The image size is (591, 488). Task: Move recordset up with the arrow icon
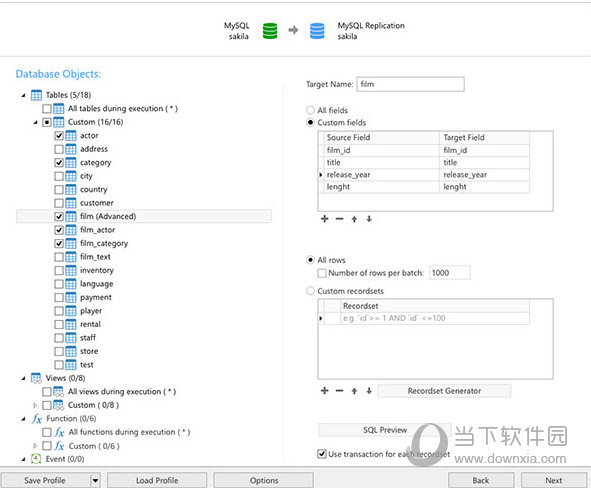pos(354,391)
